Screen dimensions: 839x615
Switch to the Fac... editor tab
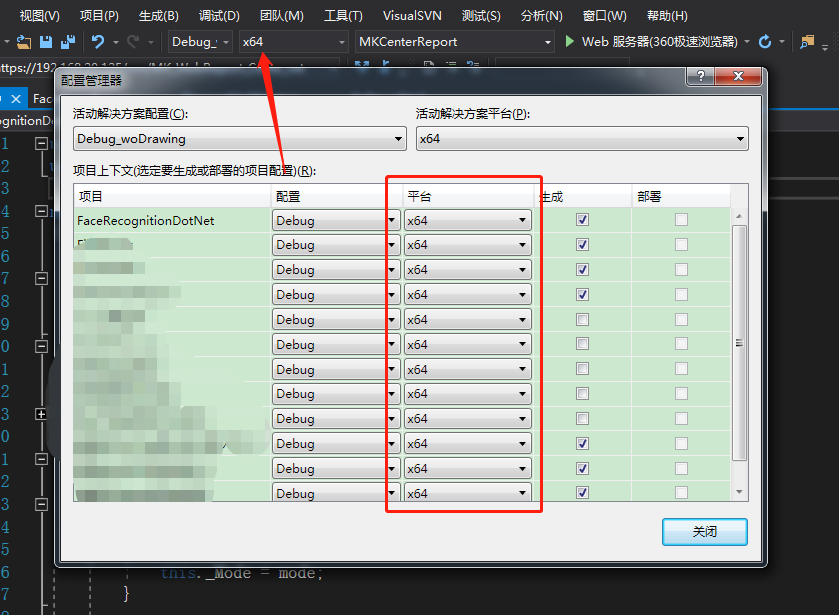42,98
